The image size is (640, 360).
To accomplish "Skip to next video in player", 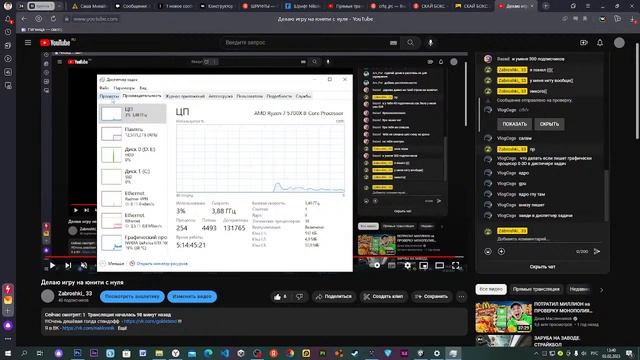I will [x=68, y=265].
